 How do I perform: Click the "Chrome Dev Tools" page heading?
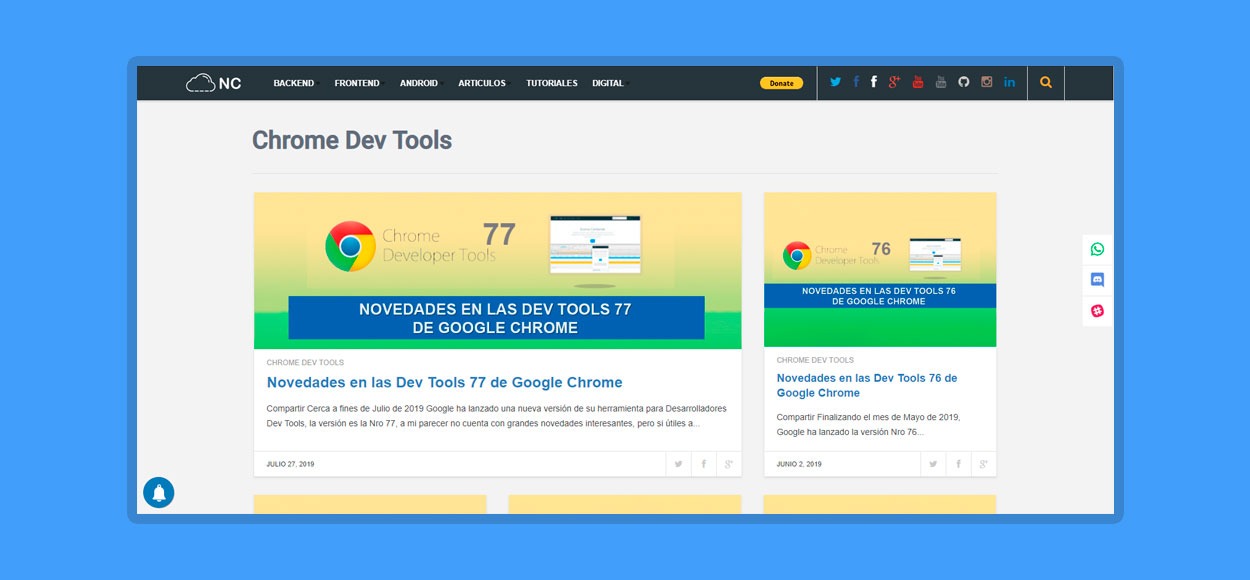352,140
